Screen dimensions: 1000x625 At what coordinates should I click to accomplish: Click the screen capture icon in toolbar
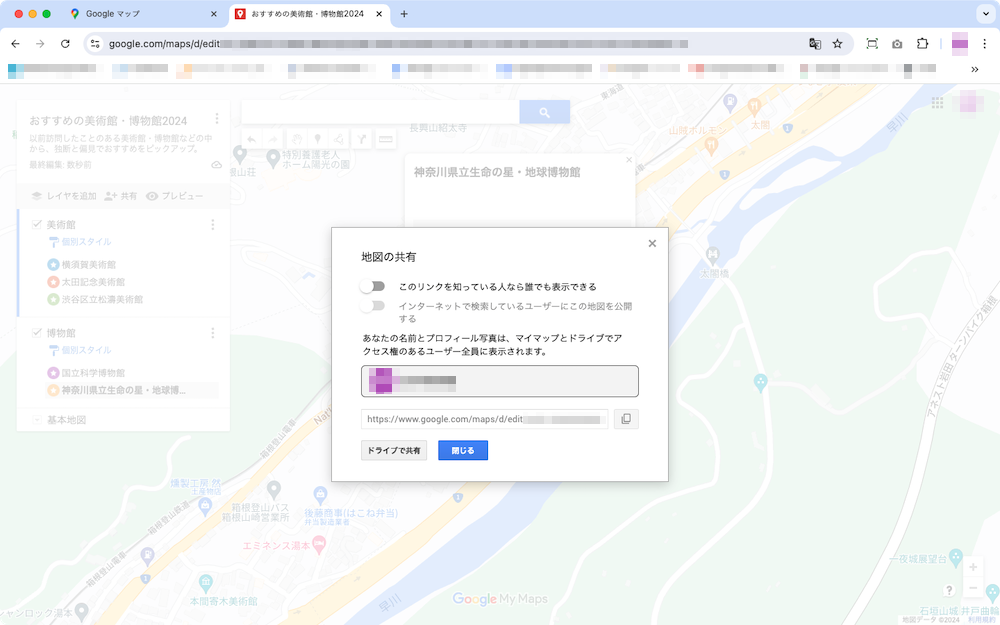click(x=872, y=43)
